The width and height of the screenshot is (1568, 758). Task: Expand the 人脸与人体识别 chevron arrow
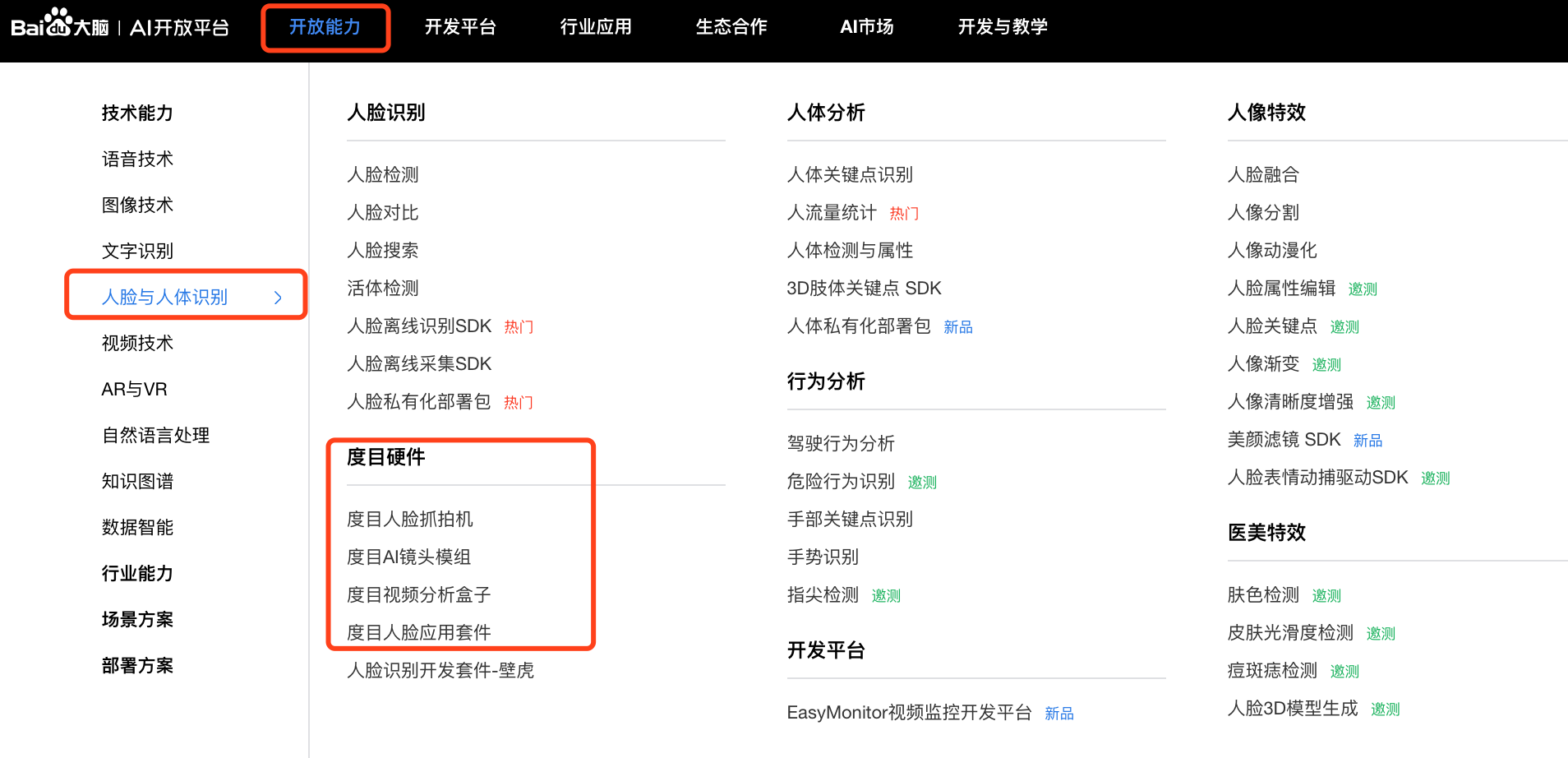coord(278,298)
